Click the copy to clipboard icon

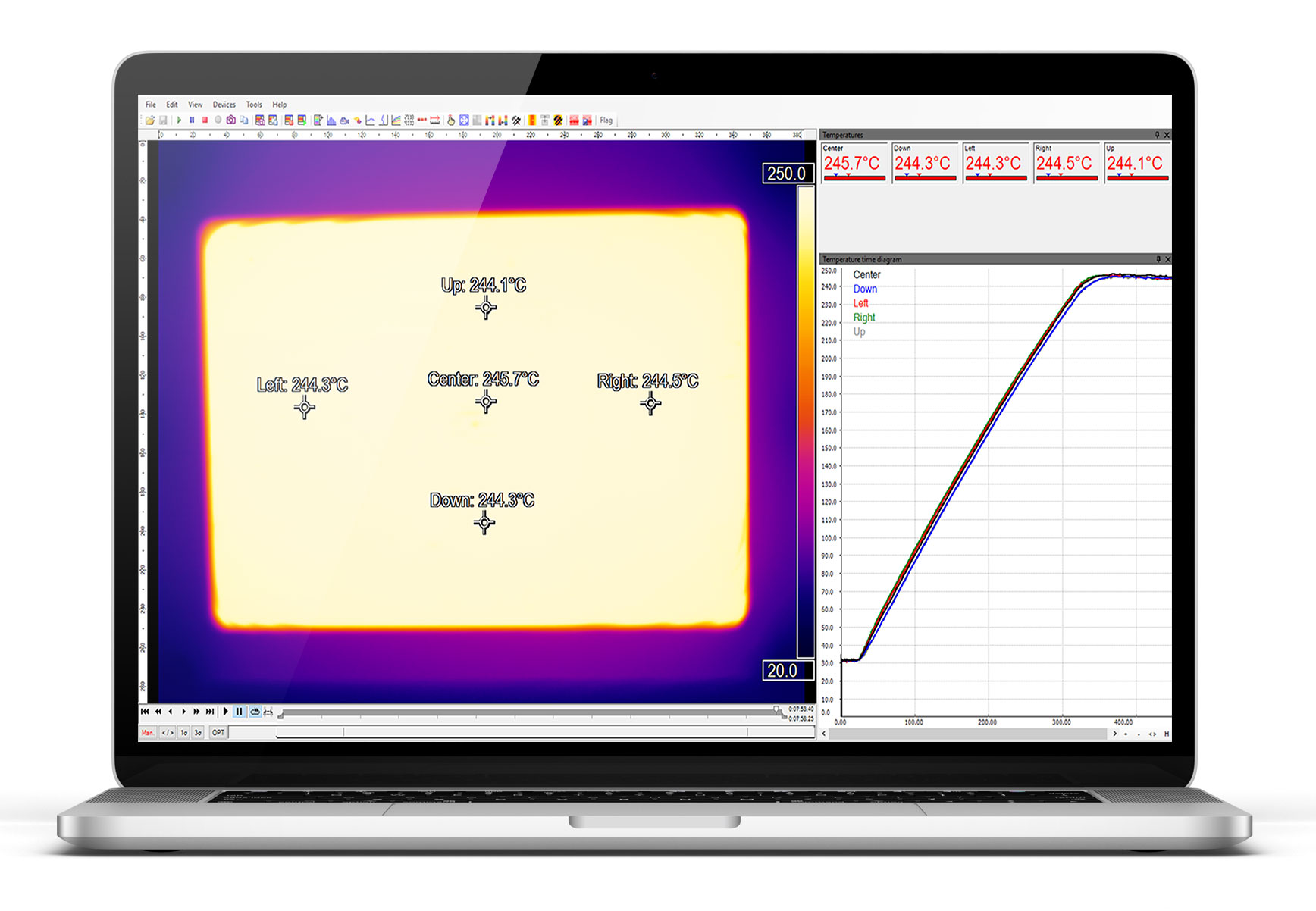tap(244, 120)
